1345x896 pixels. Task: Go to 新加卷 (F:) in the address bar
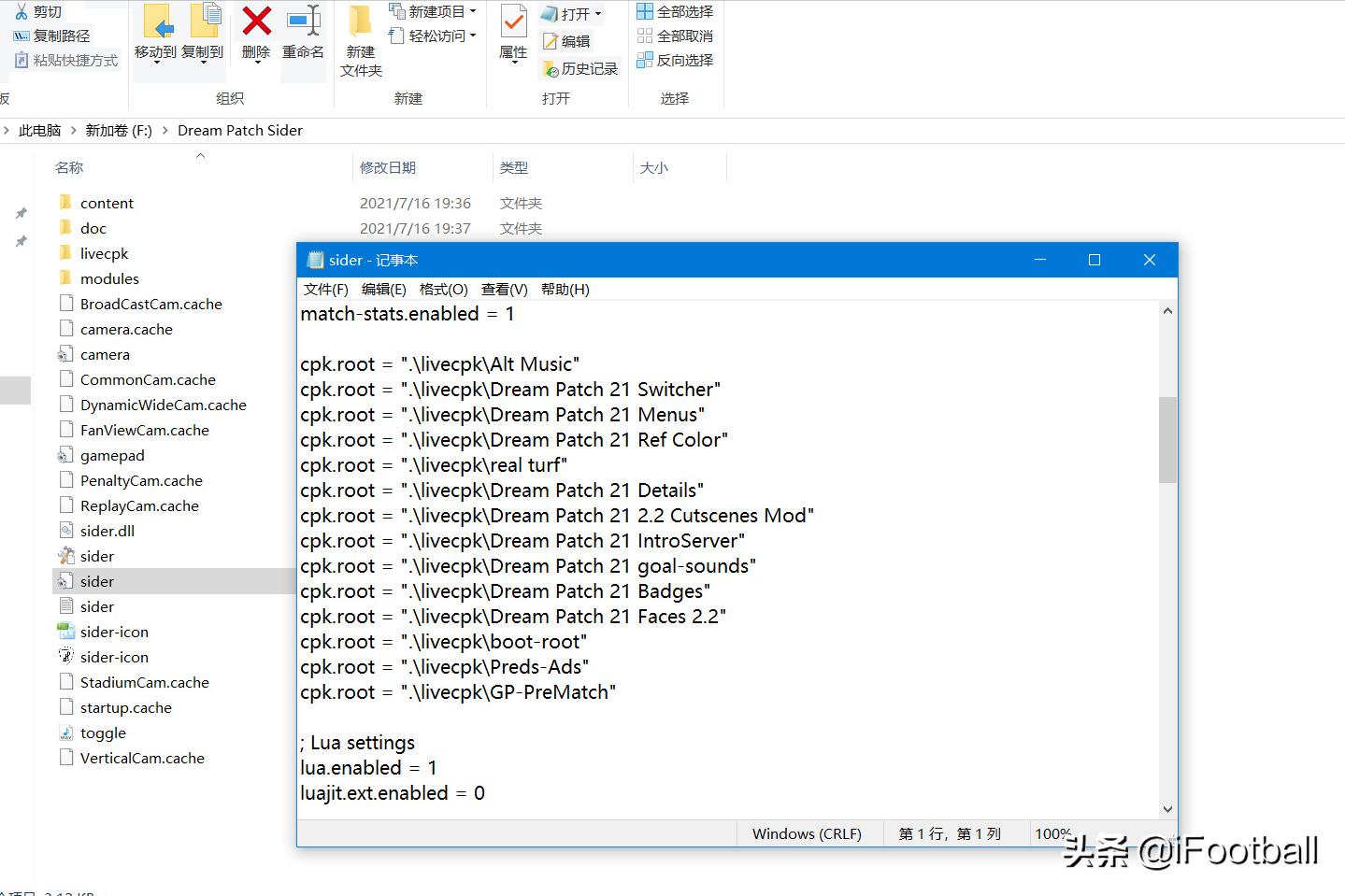(x=119, y=131)
